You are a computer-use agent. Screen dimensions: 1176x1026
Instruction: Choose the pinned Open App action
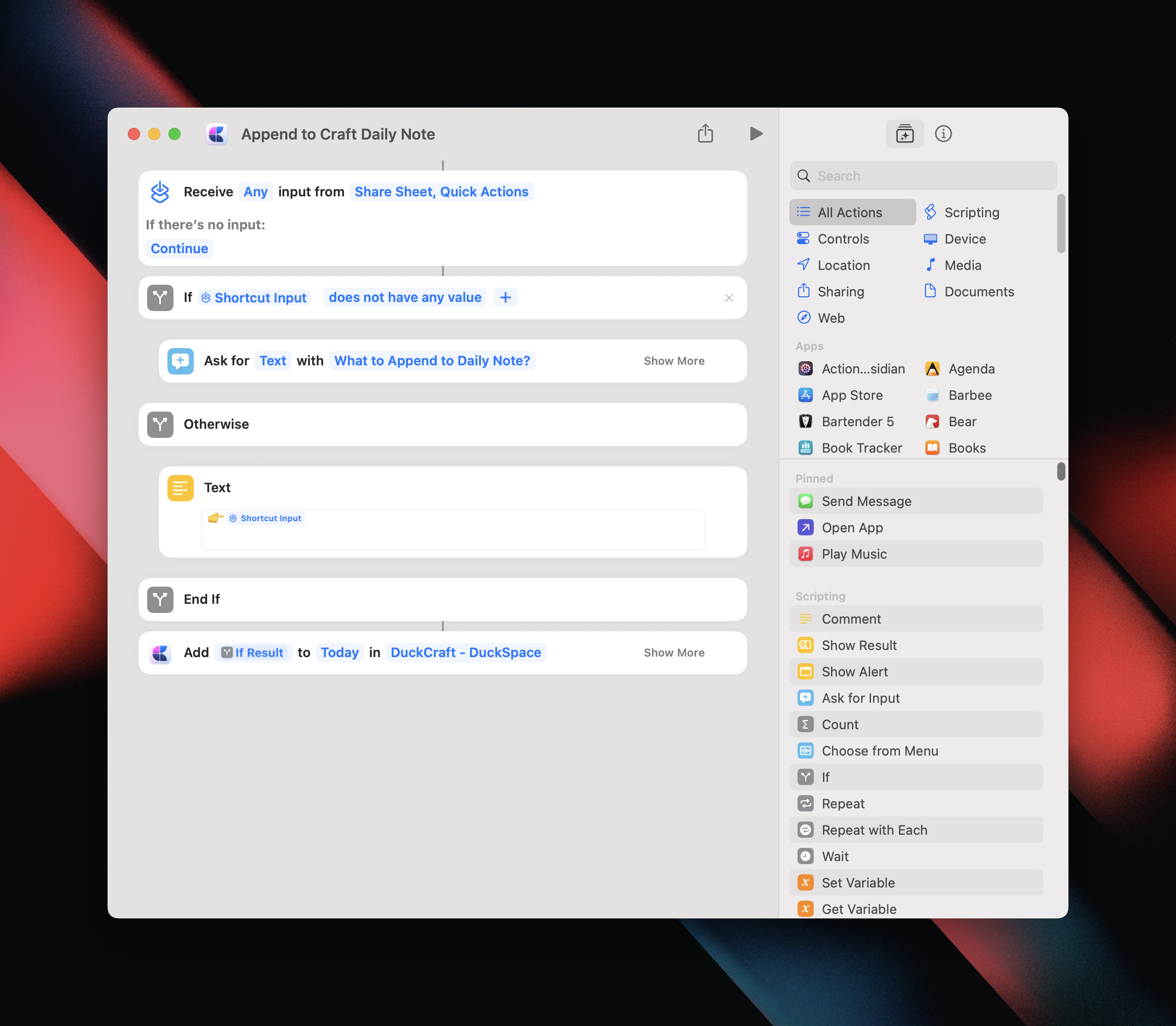coord(916,527)
